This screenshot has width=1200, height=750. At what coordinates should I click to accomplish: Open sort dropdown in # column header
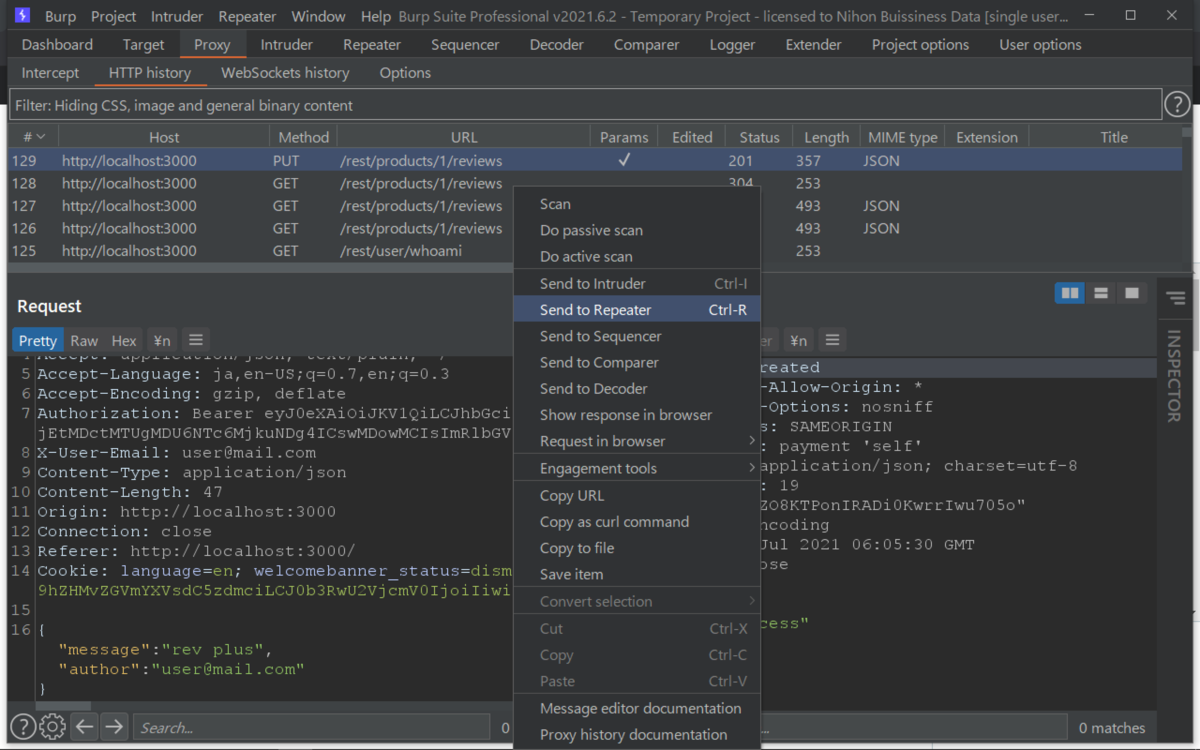[x=41, y=137]
